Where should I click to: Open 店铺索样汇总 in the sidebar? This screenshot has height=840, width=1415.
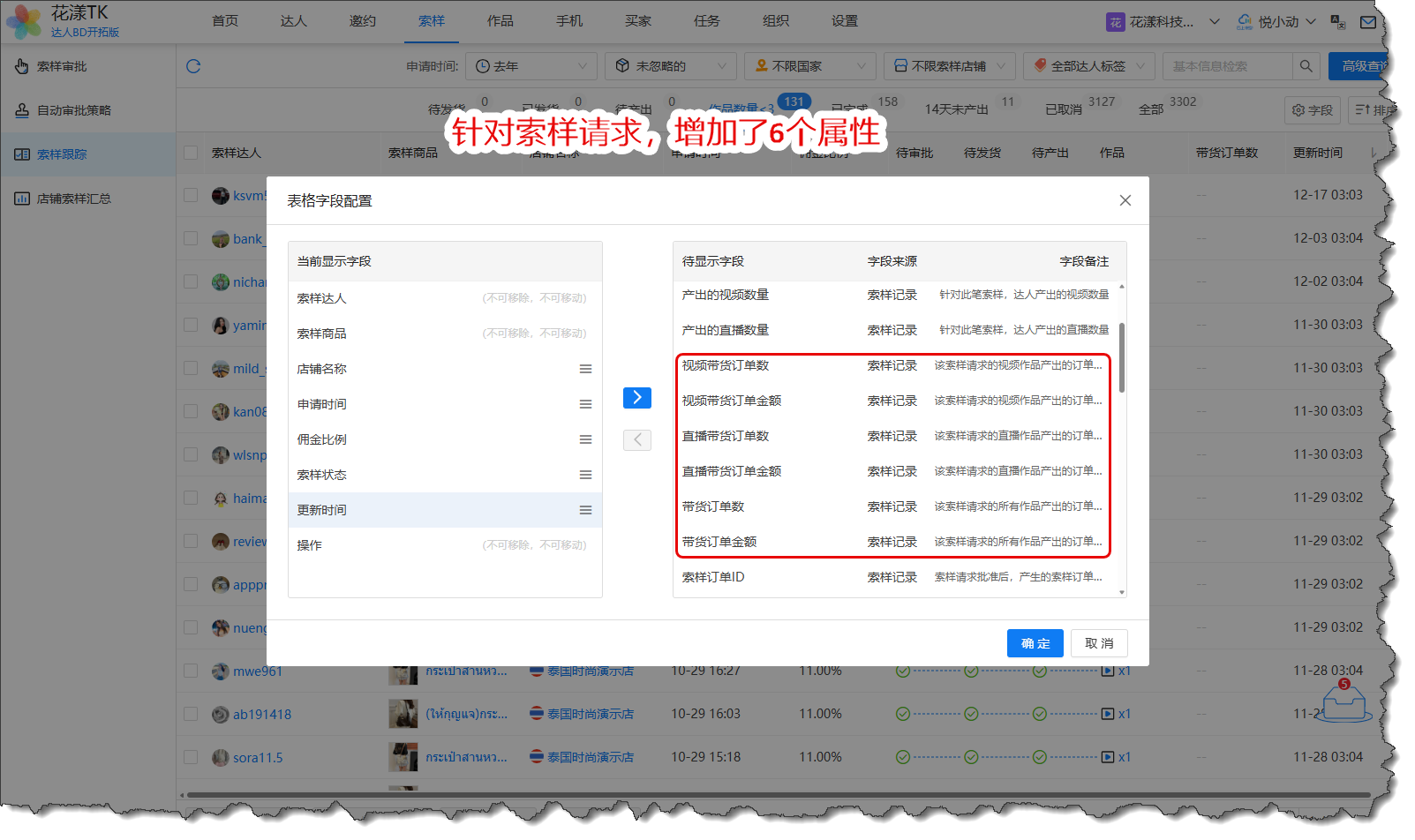coord(74,199)
